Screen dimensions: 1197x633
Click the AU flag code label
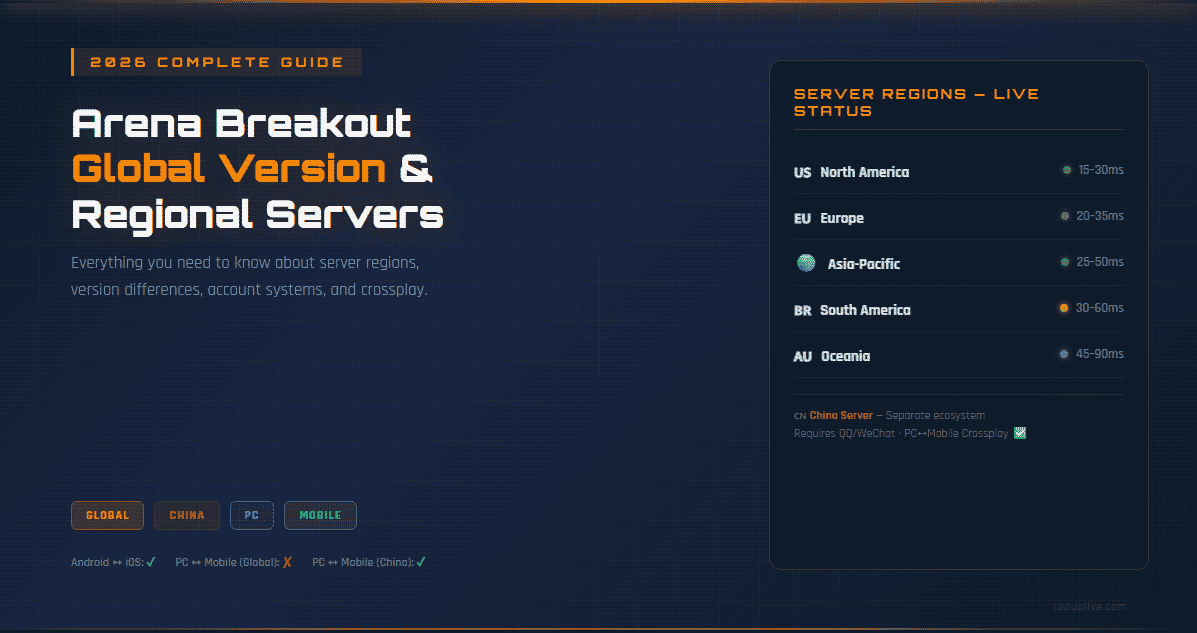tap(802, 357)
